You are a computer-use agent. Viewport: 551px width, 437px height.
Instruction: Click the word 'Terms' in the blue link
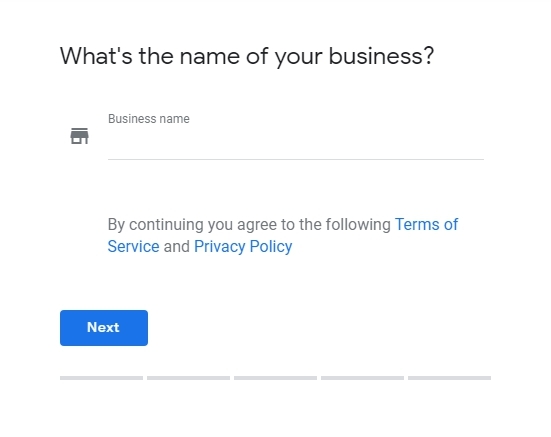417,224
